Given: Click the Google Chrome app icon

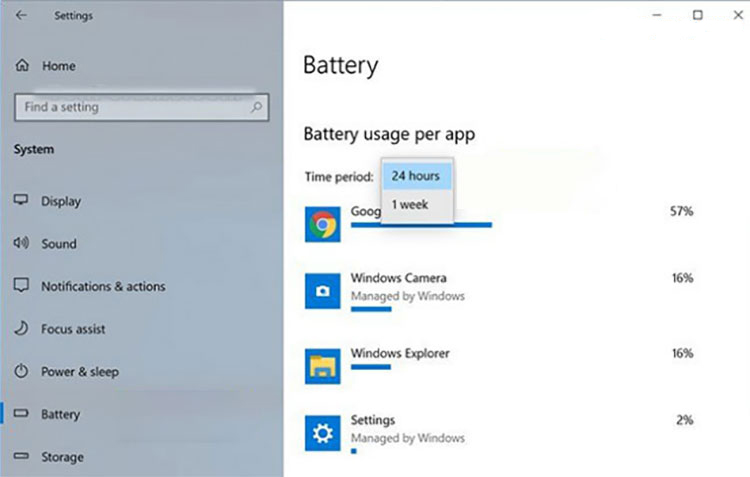Looking at the screenshot, I should point(323,224).
